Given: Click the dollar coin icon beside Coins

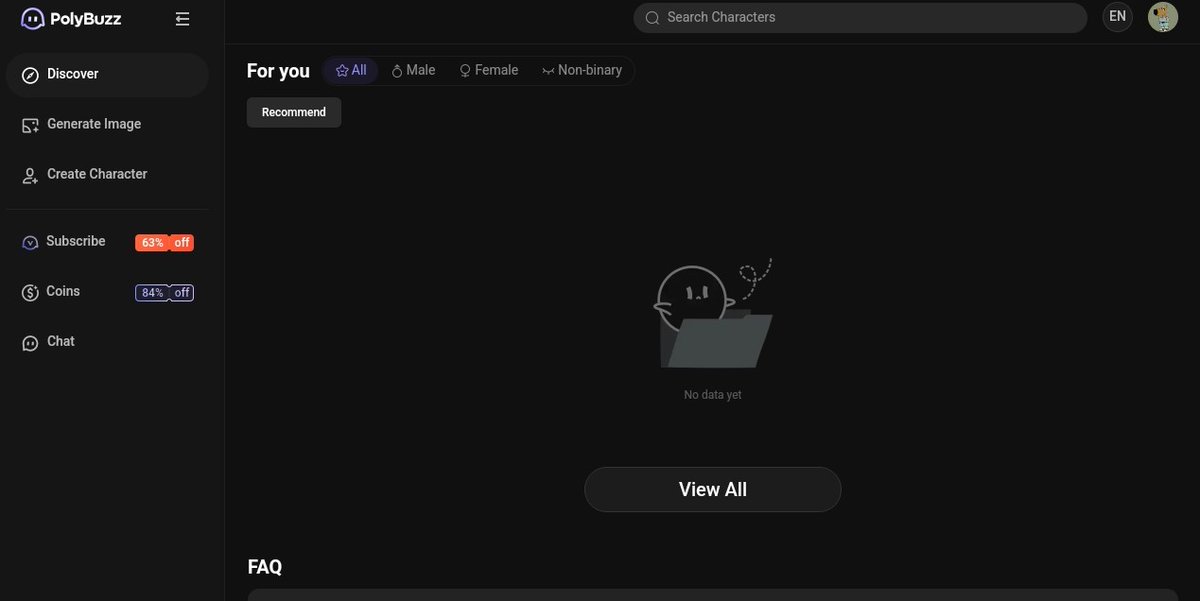Looking at the screenshot, I should [x=30, y=292].
